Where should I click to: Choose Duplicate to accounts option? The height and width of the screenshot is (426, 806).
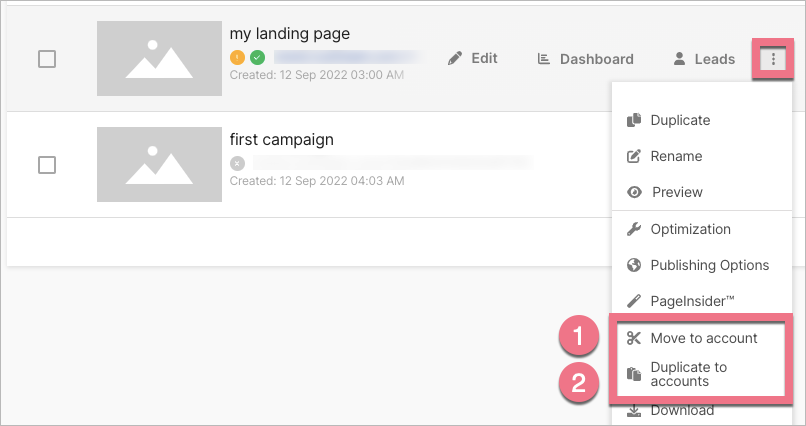[x=688, y=374]
